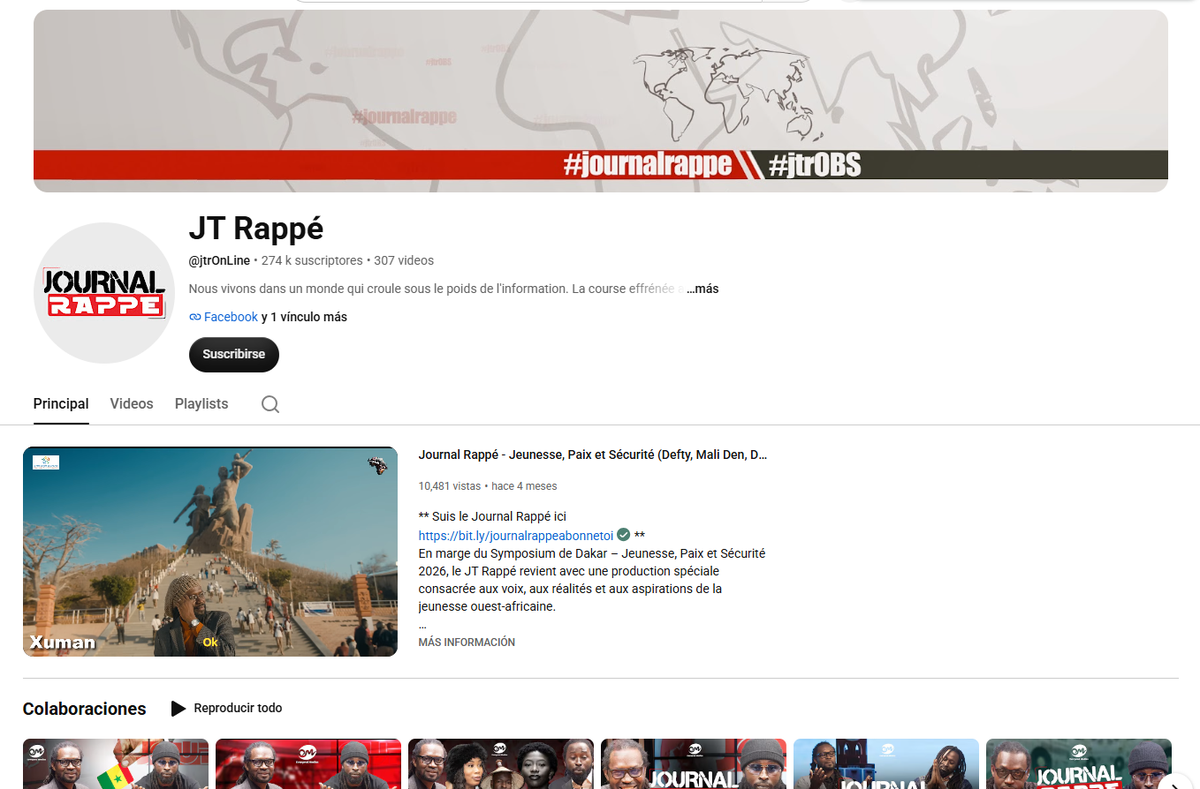Open the Facebook link
This screenshot has height=789, width=1200.
tap(231, 317)
